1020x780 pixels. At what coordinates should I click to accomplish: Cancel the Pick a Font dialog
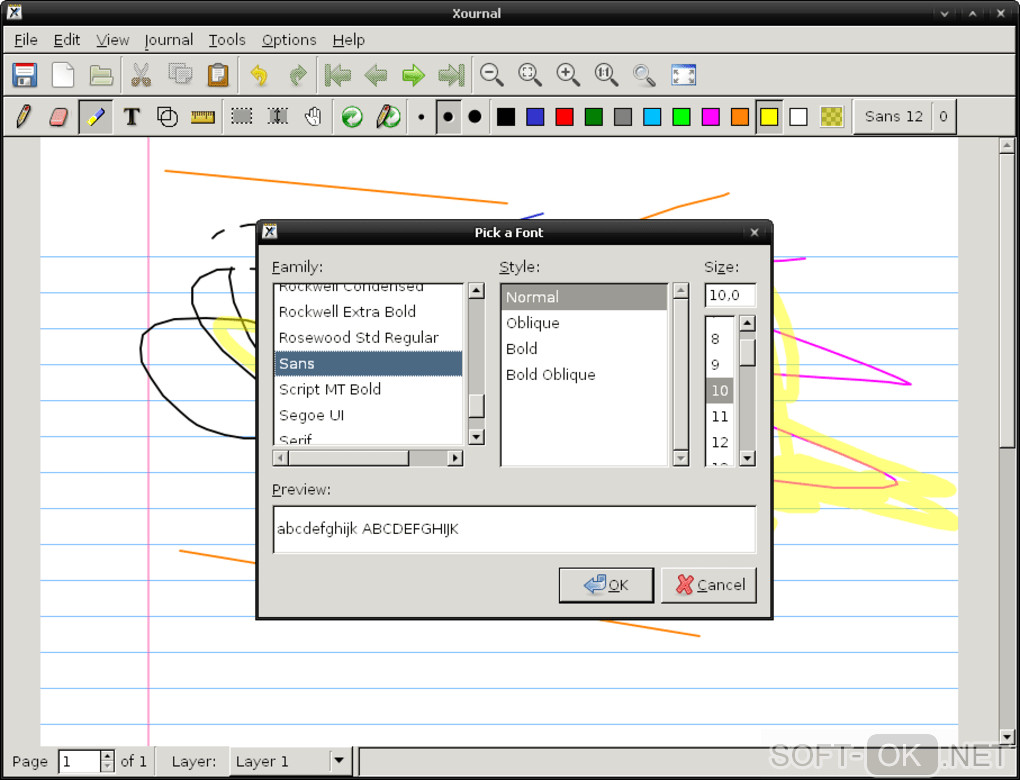708,585
